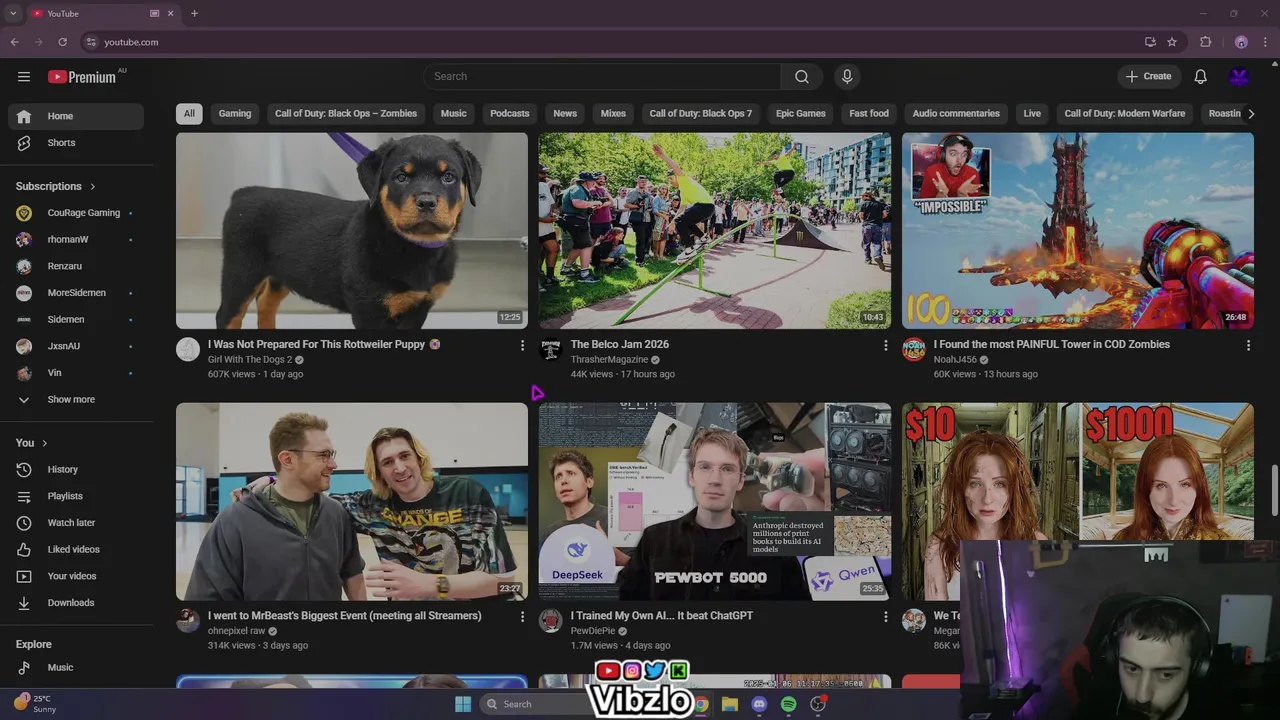Open ohnepixel raw channel link
This screenshot has height=720, width=1280.
tap(237, 632)
